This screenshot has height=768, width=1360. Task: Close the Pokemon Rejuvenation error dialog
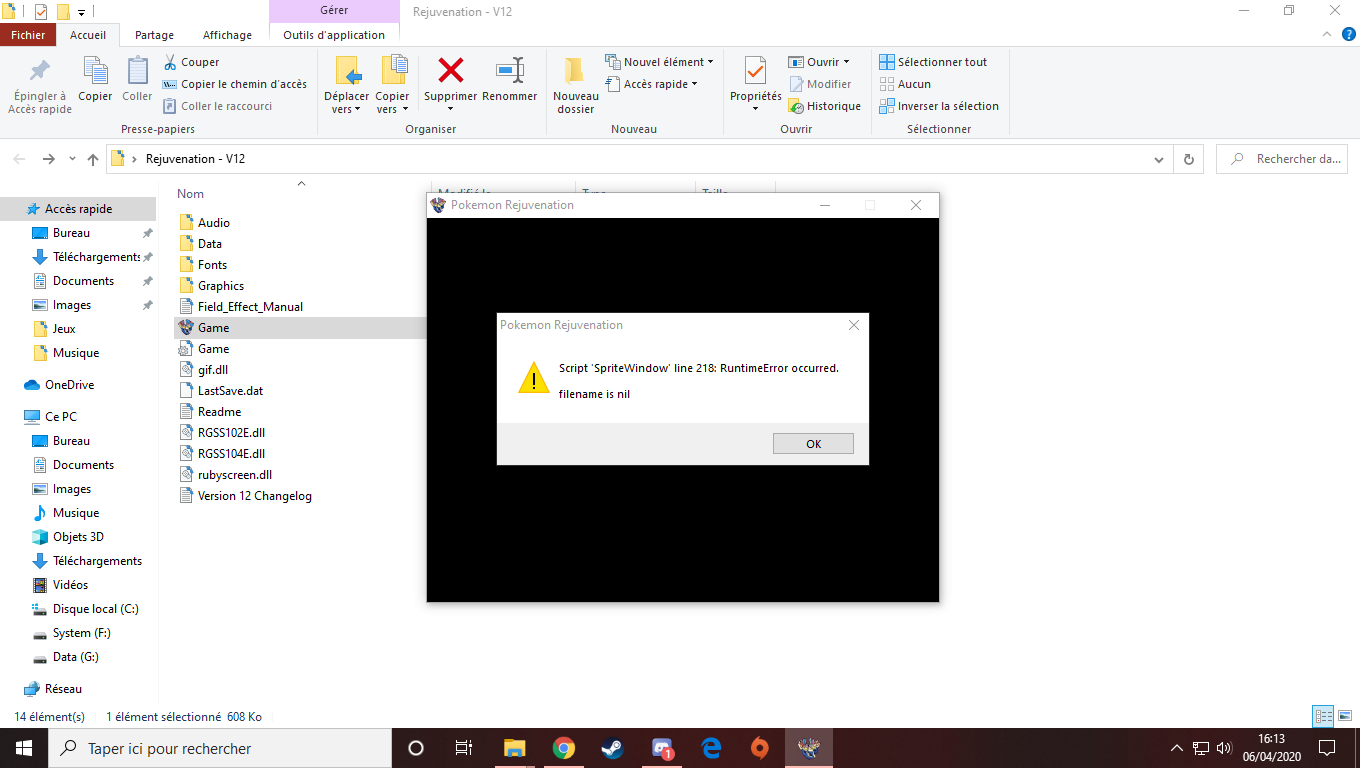[853, 325]
